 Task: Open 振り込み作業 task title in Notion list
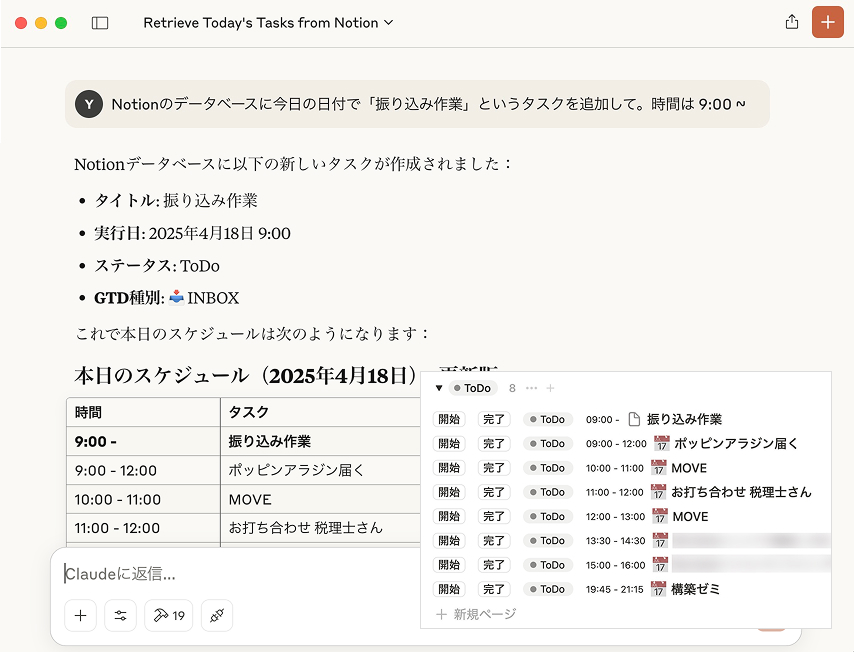(684, 419)
